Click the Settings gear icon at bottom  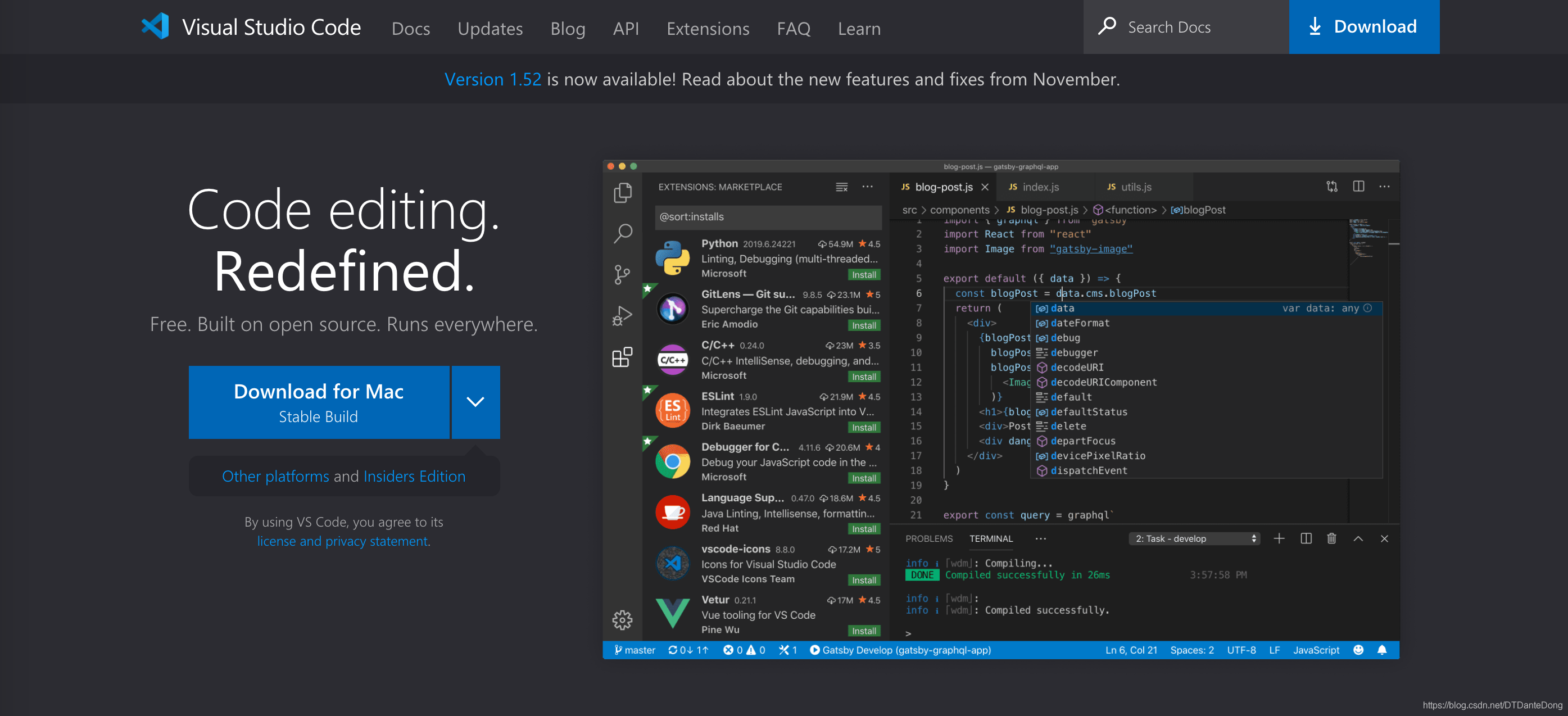pyautogui.click(x=622, y=618)
